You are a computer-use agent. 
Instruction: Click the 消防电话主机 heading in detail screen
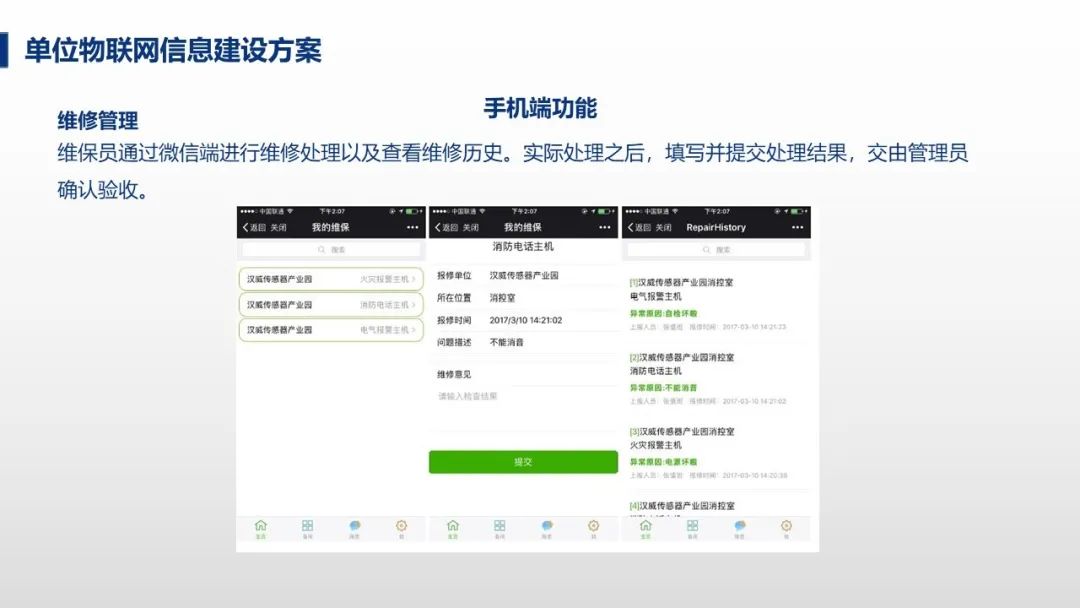tap(523, 247)
